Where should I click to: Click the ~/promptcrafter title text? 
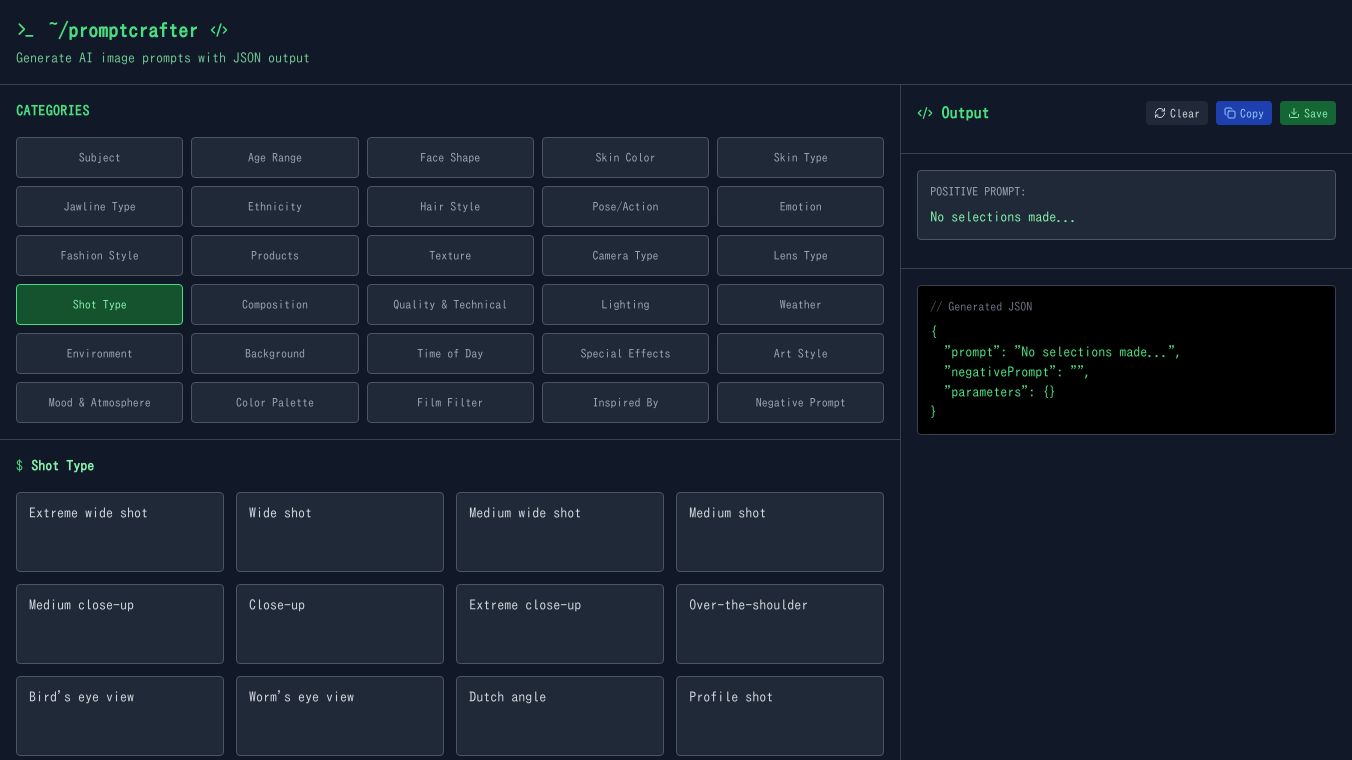tap(123, 31)
